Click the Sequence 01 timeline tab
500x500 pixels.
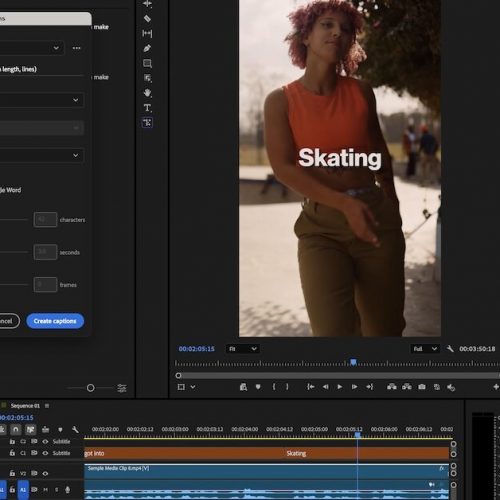coord(25,406)
